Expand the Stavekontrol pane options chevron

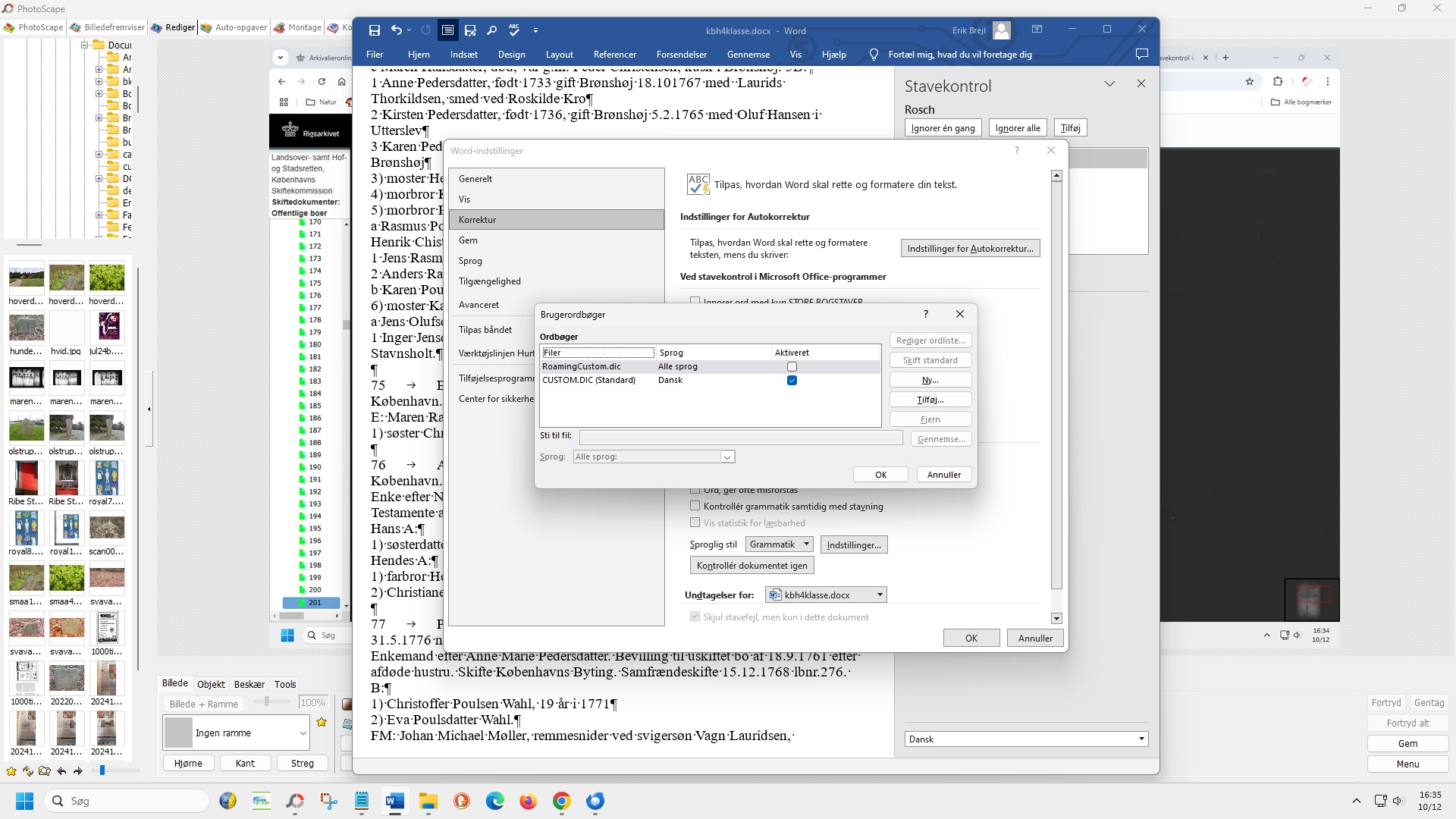(1109, 84)
